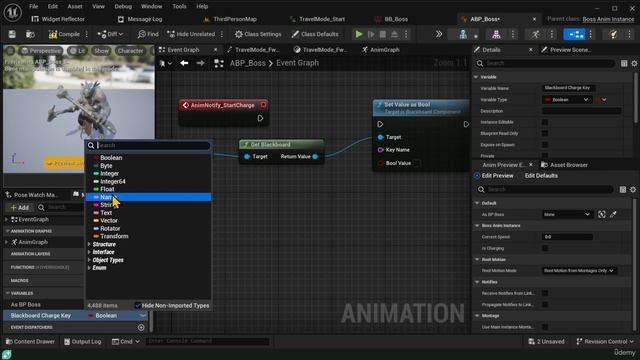Click the AnimNotify_StartCharge exec output pin
The image size is (640, 360).
tap(260, 118)
